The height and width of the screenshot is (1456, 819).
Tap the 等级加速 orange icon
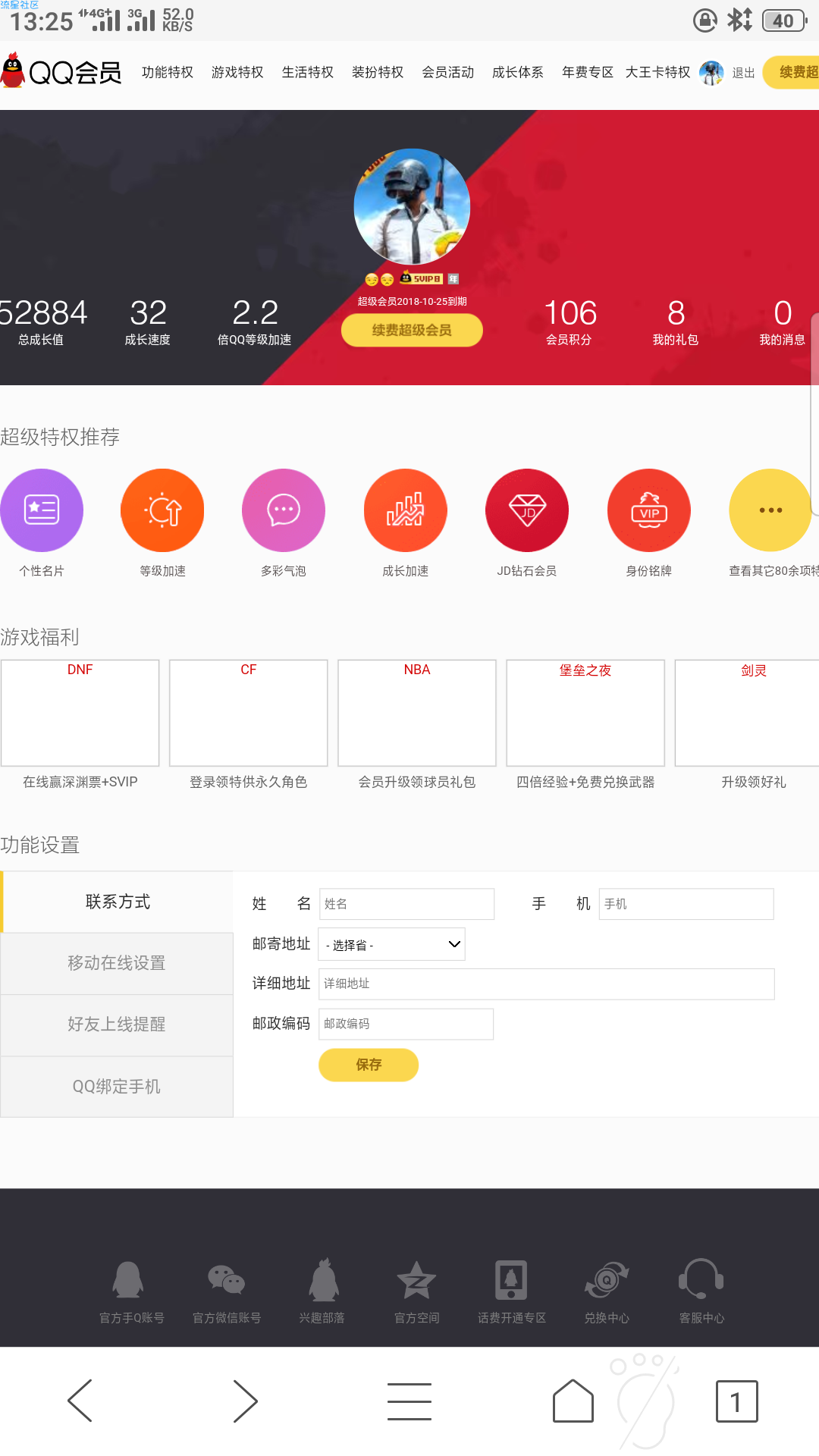coord(162,510)
